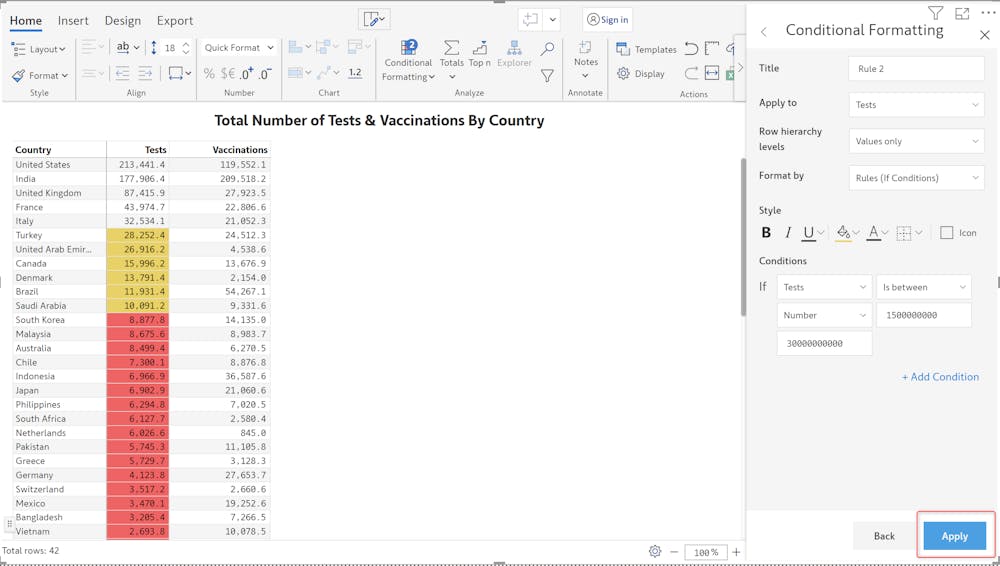The image size is (1000, 566).
Task: Click the Title input field with Rule 2
Action: (916, 69)
